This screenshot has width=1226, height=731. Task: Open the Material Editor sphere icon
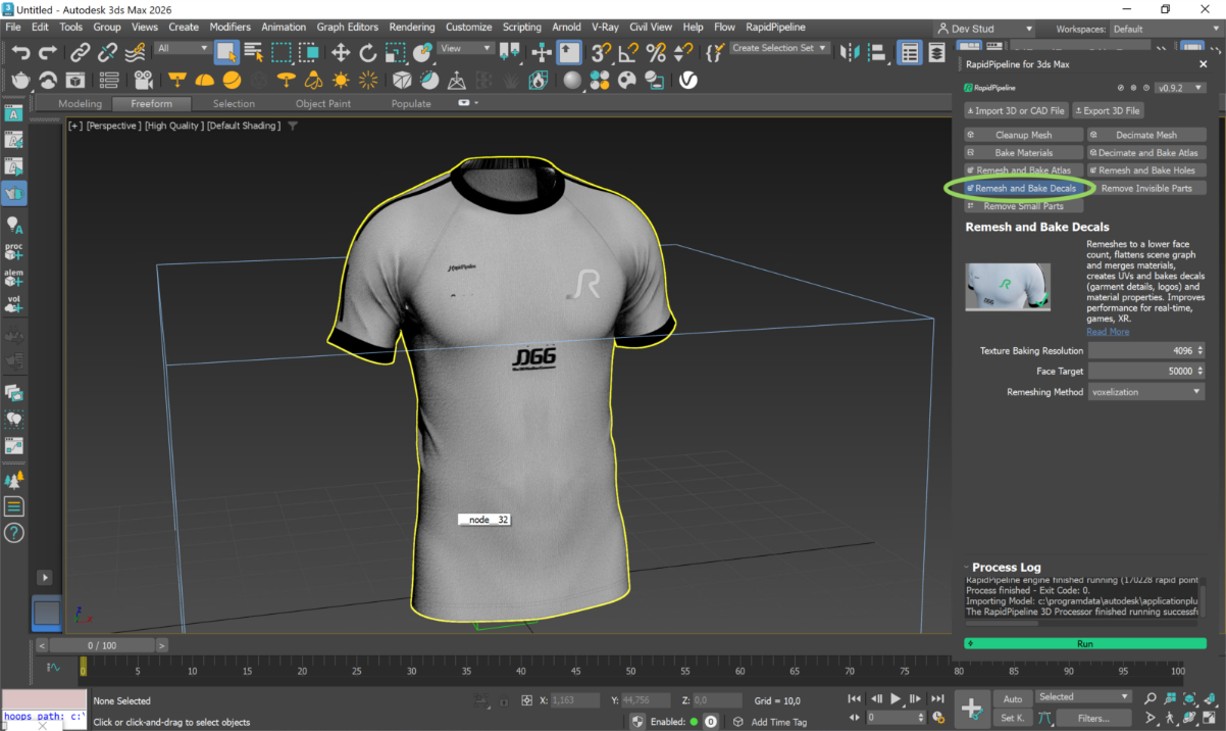[572, 80]
